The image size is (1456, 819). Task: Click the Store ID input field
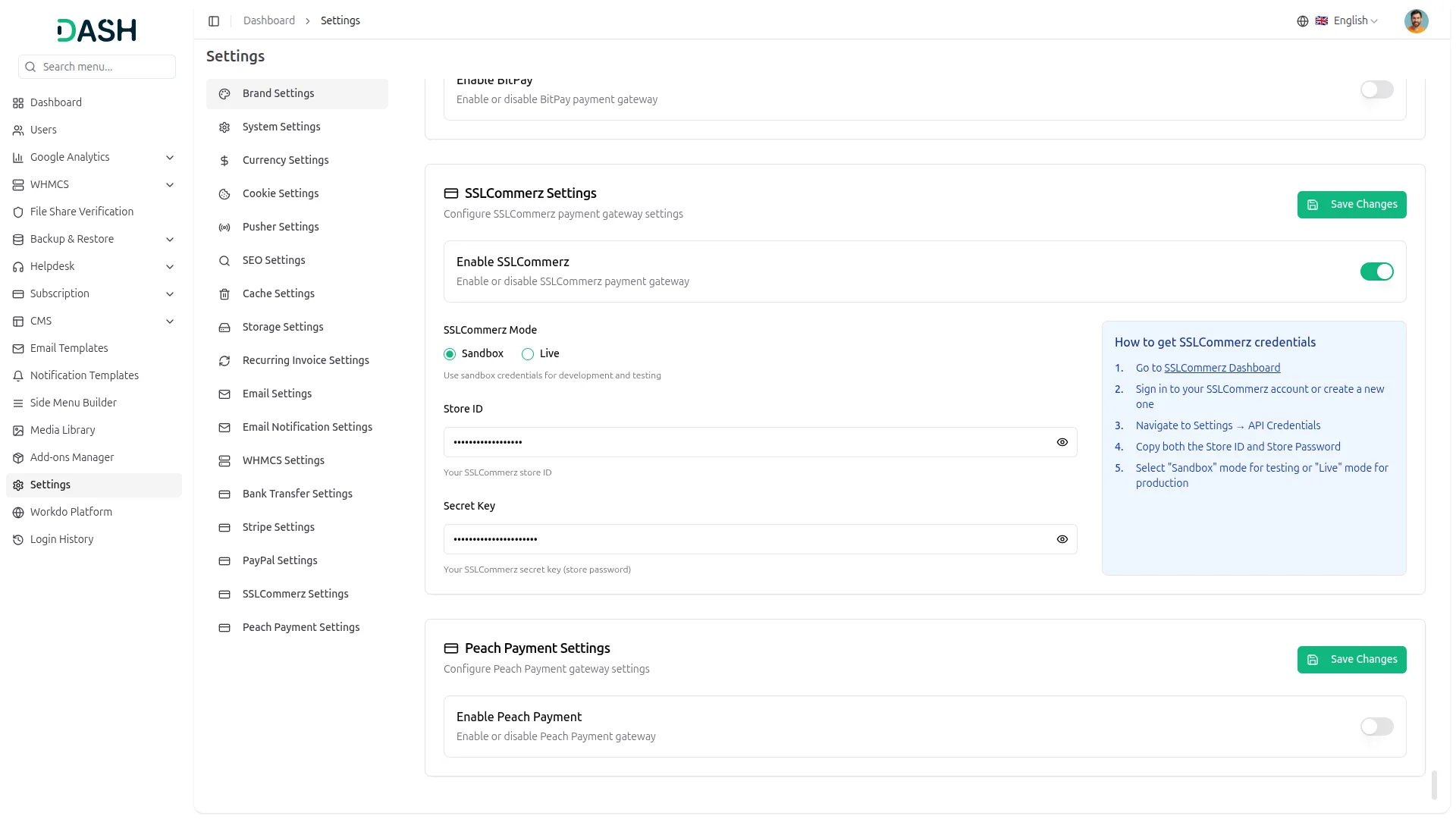tap(760, 442)
